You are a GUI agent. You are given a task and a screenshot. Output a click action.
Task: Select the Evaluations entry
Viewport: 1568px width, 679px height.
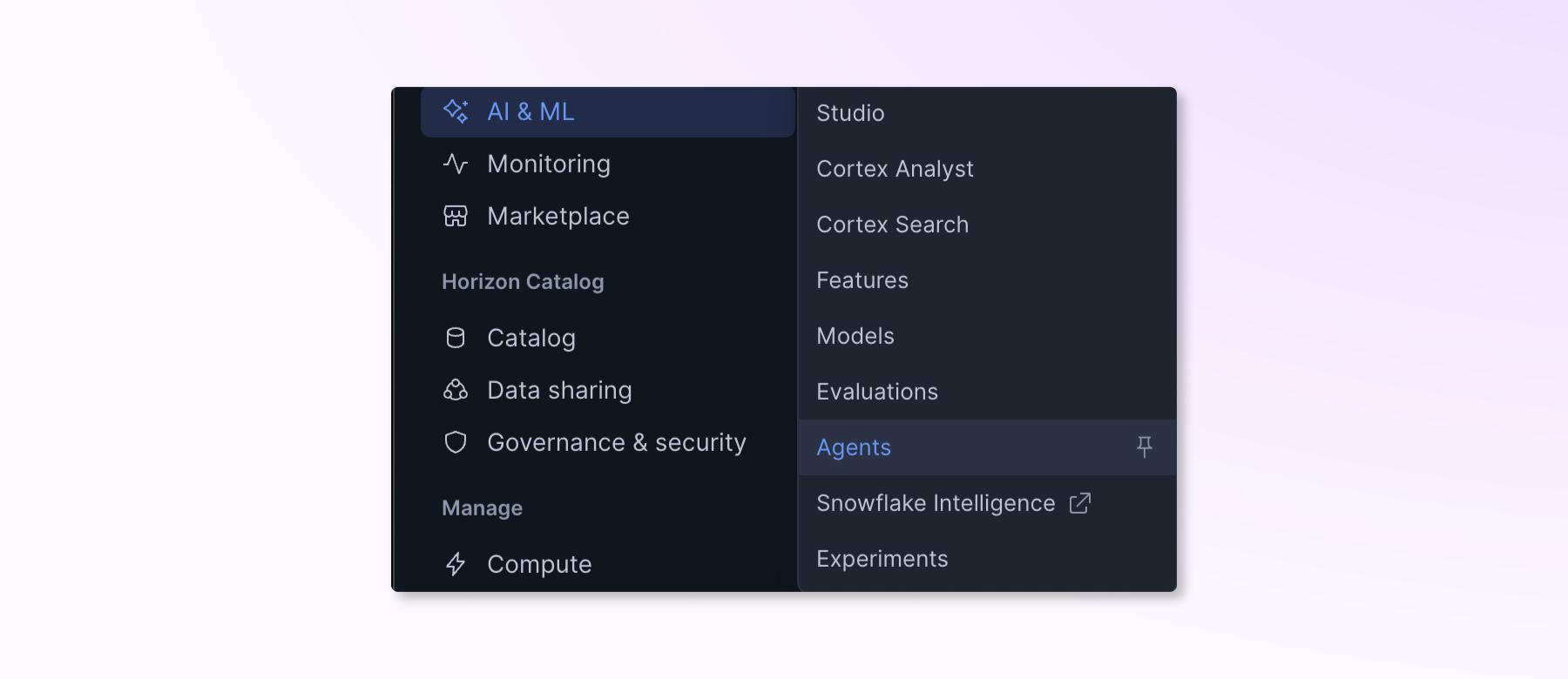877,392
